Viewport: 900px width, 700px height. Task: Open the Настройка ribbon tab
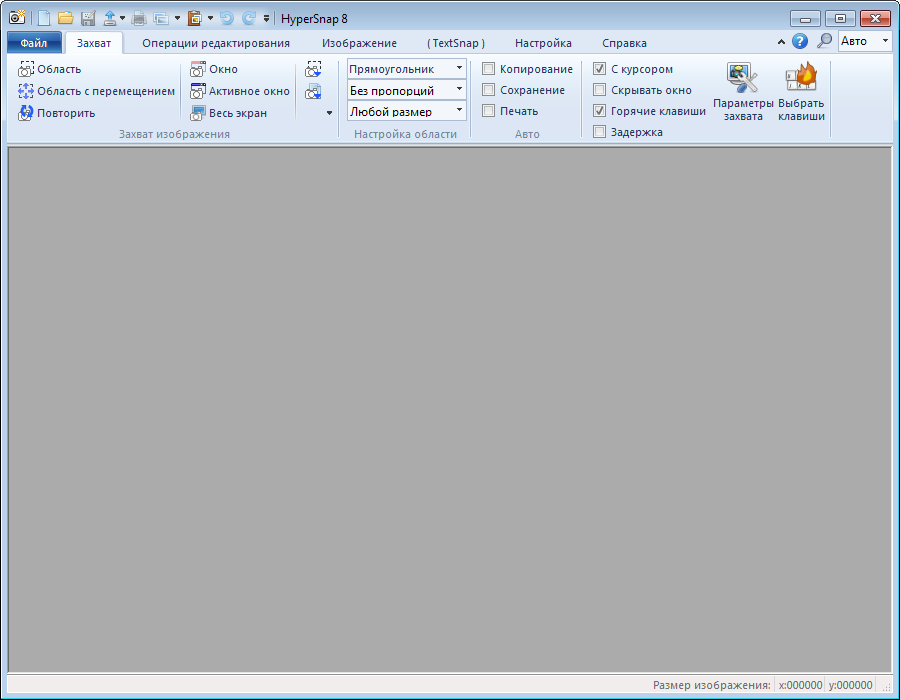(x=543, y=43)
